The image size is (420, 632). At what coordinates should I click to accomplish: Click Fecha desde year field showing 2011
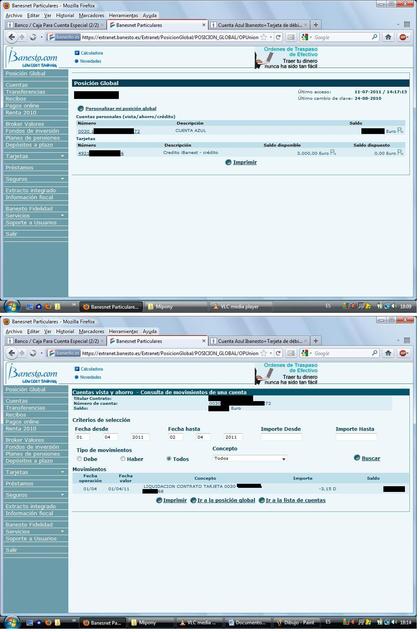[x=139, y=437]
